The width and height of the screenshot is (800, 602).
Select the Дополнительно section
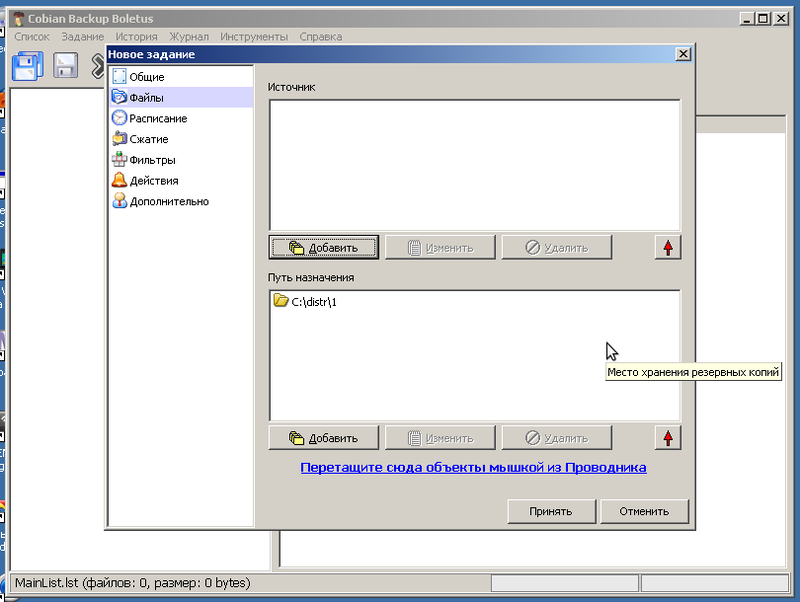(168, 201)
